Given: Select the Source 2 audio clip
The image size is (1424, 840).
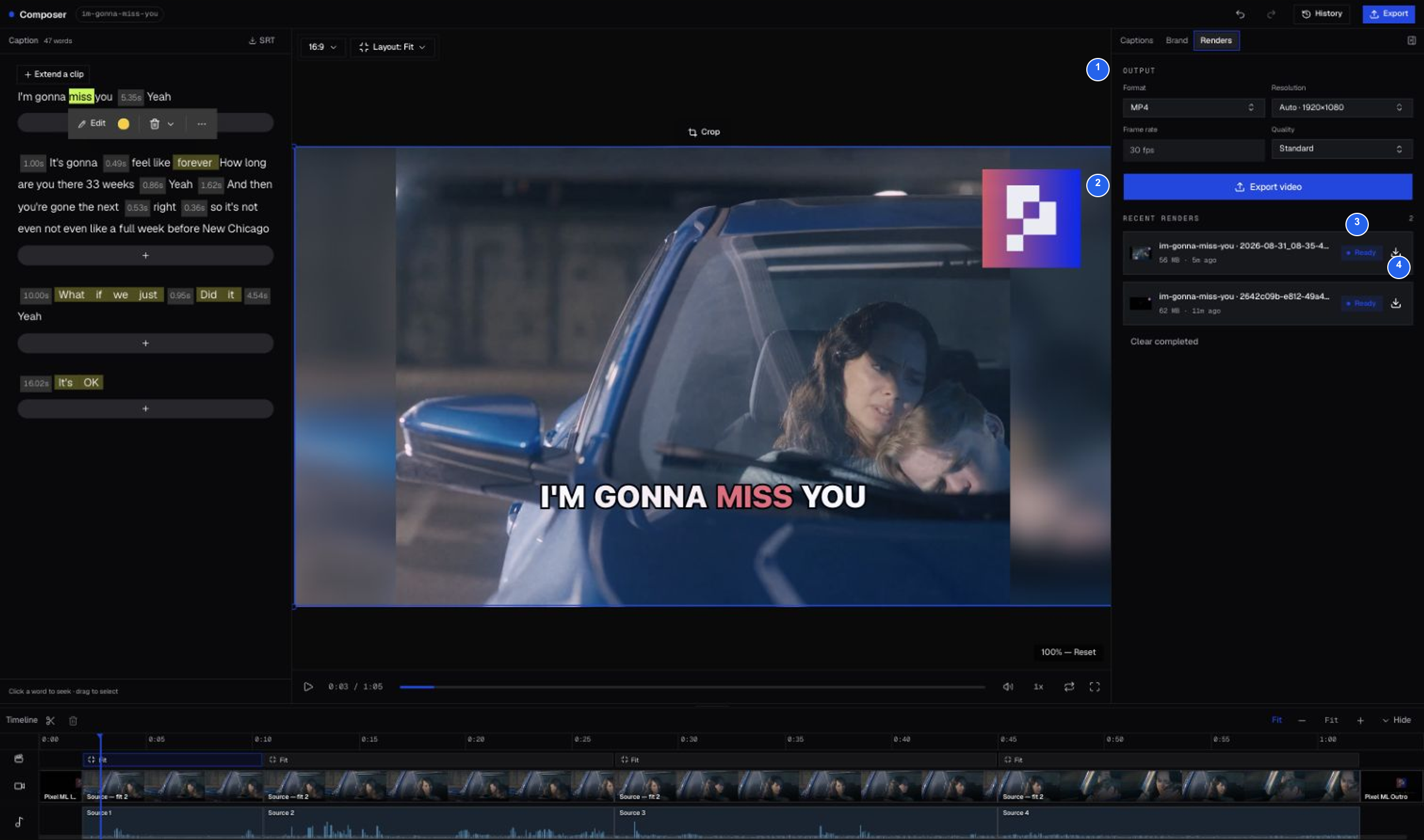Looking at the screenshot, I should pos(439,822).
